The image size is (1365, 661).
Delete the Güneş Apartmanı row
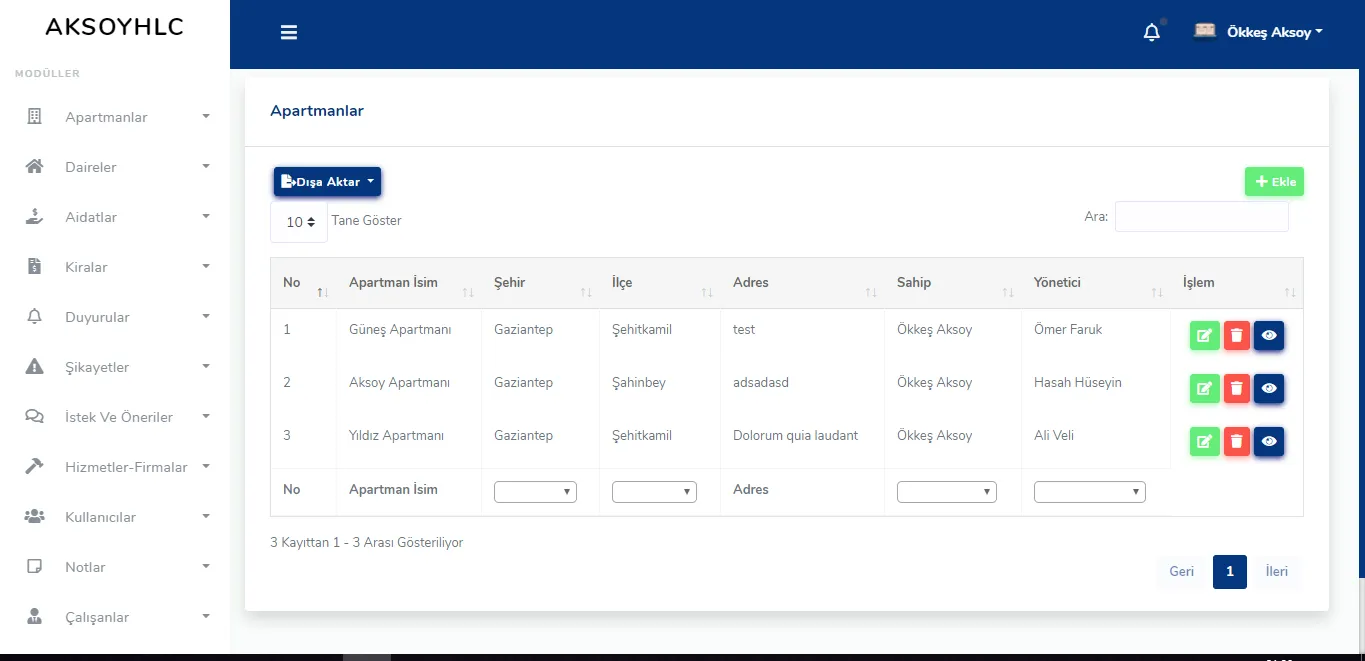pyautogui.click(x=1237, y=336)
